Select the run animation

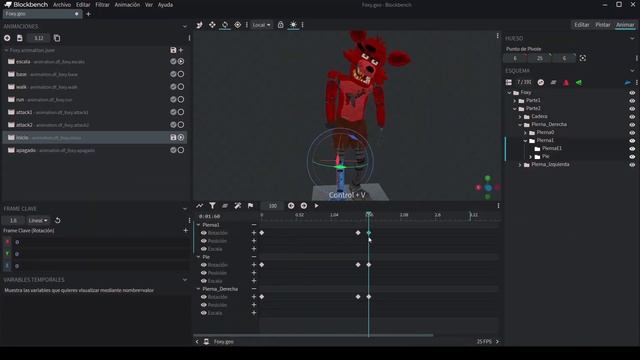(94, 100)
